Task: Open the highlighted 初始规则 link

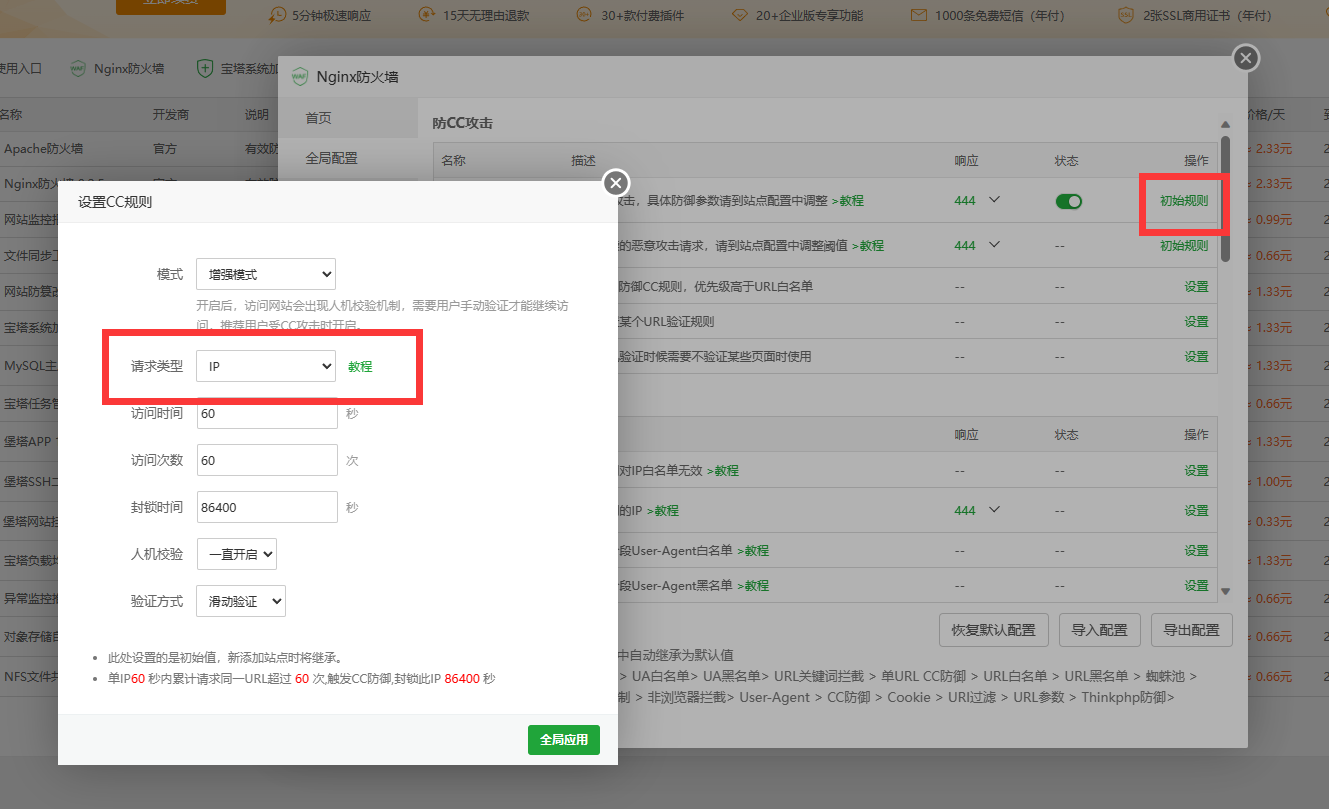Action: coord(1183,200)
